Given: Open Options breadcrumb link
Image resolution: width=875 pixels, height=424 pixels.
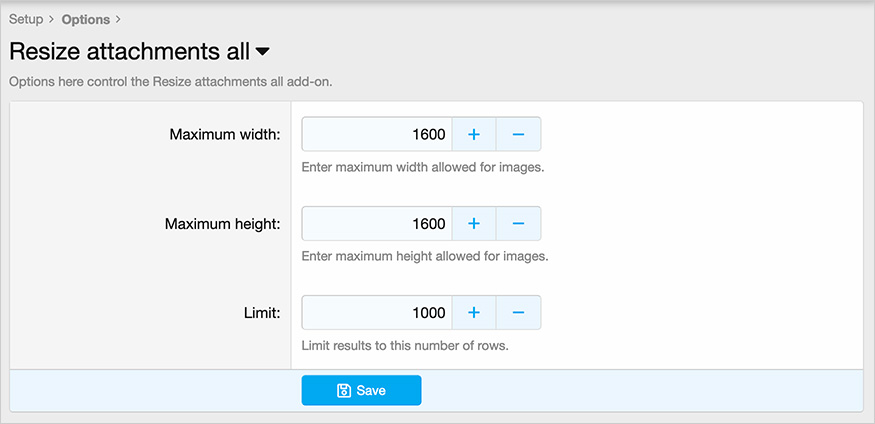Looking at the screenshot, I should coord(86,19).
